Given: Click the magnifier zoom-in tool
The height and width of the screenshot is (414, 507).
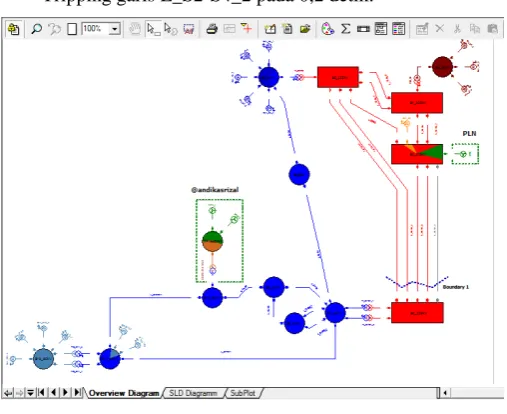Looking at the screenshot, I should [x=36, y=29].
